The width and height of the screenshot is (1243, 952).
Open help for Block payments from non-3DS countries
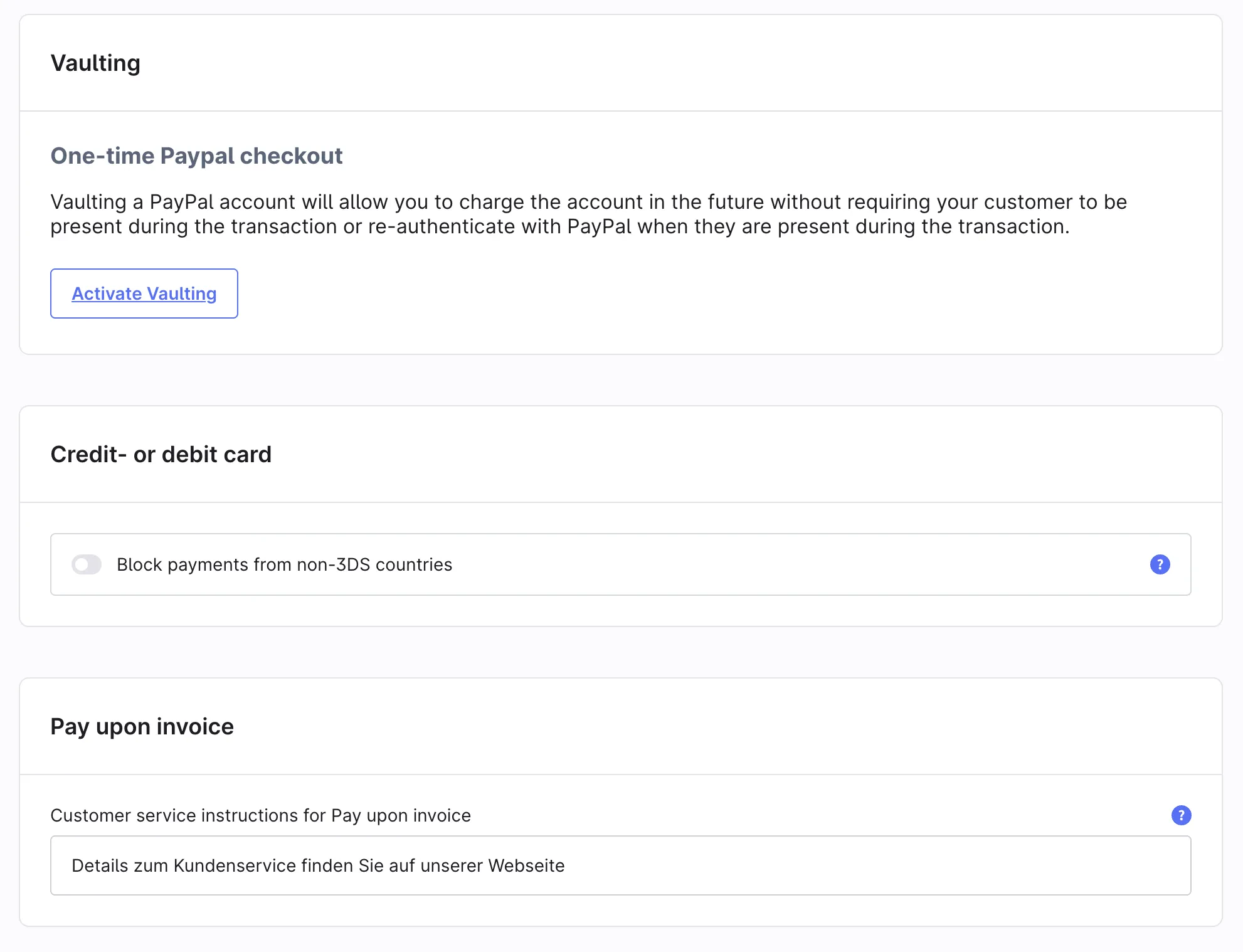click(x=1160, y=564)
